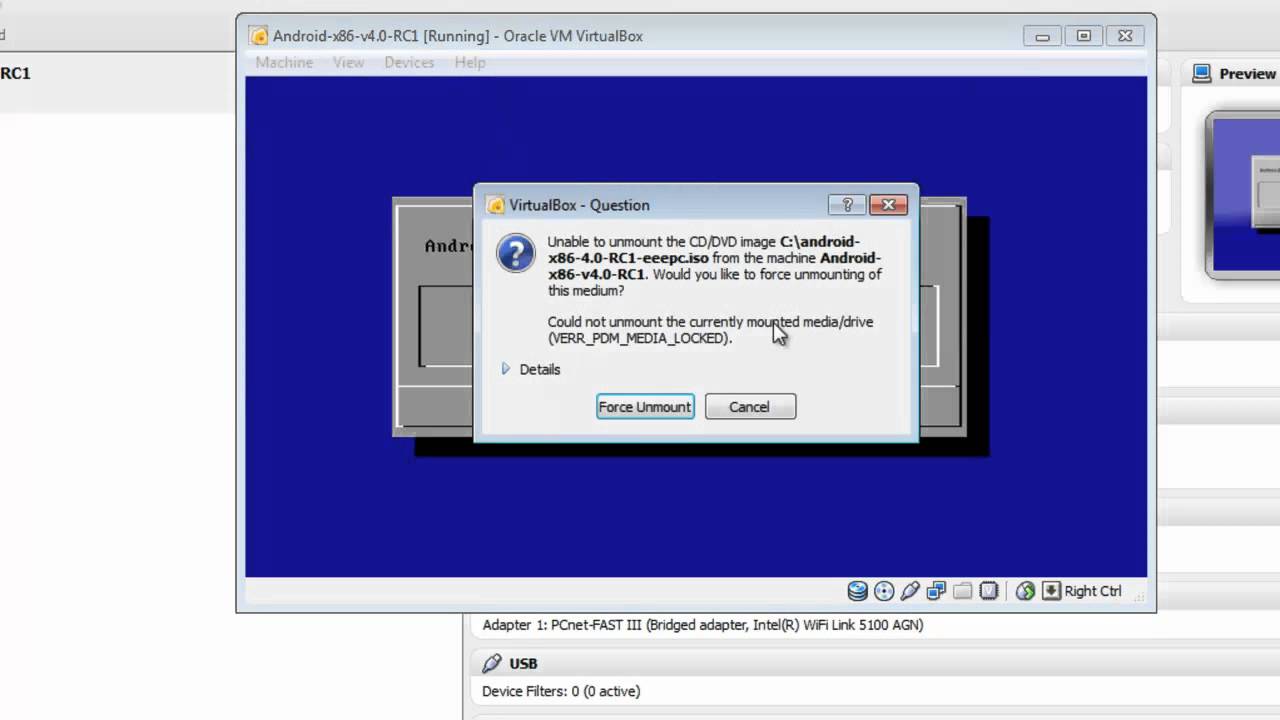Viewport: 1280px width, 720px height.
Task: Open the Preview panel dropdown
Action: 1247,73
